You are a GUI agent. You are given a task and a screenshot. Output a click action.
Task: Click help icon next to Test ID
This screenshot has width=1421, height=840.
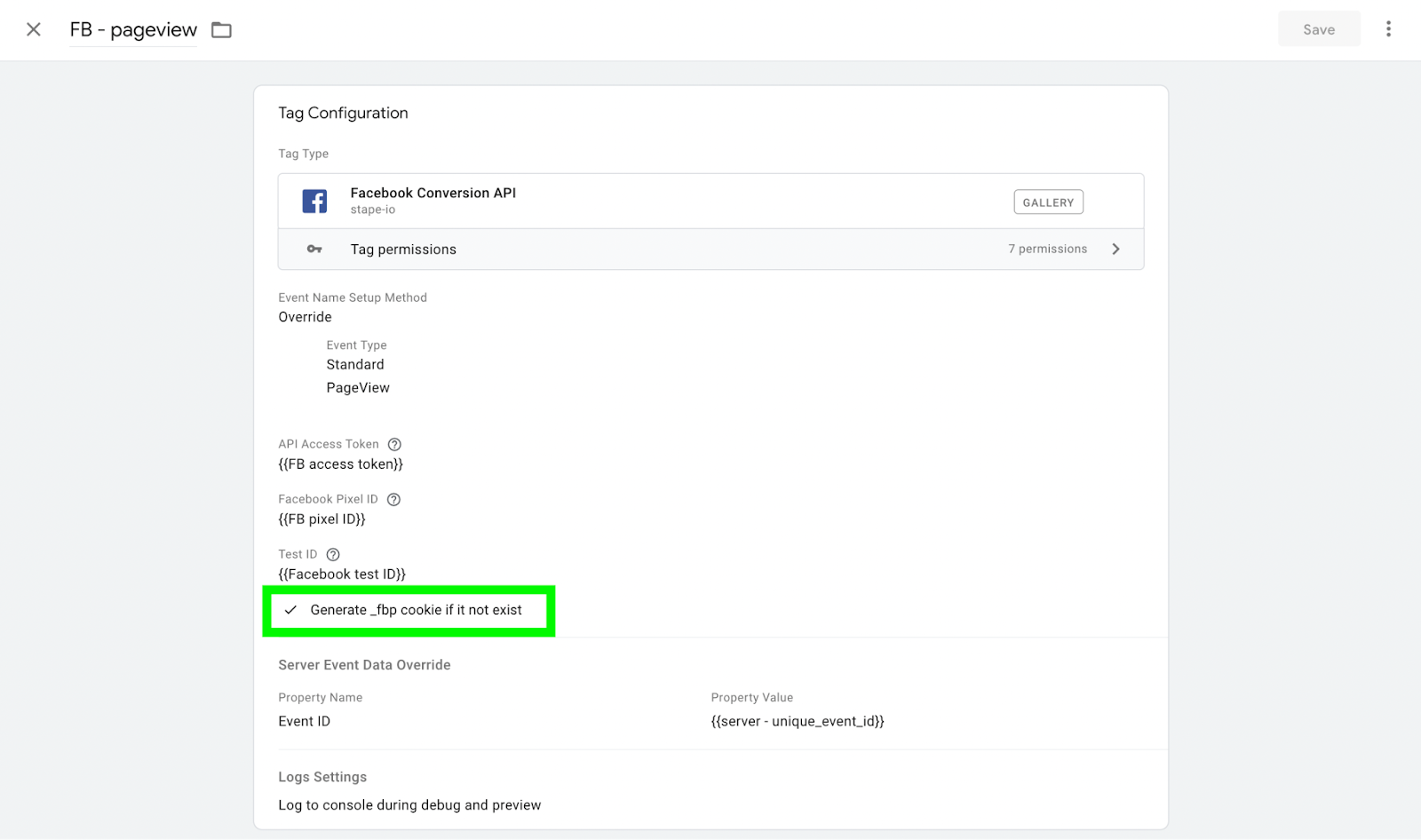[x=333, y=555]
